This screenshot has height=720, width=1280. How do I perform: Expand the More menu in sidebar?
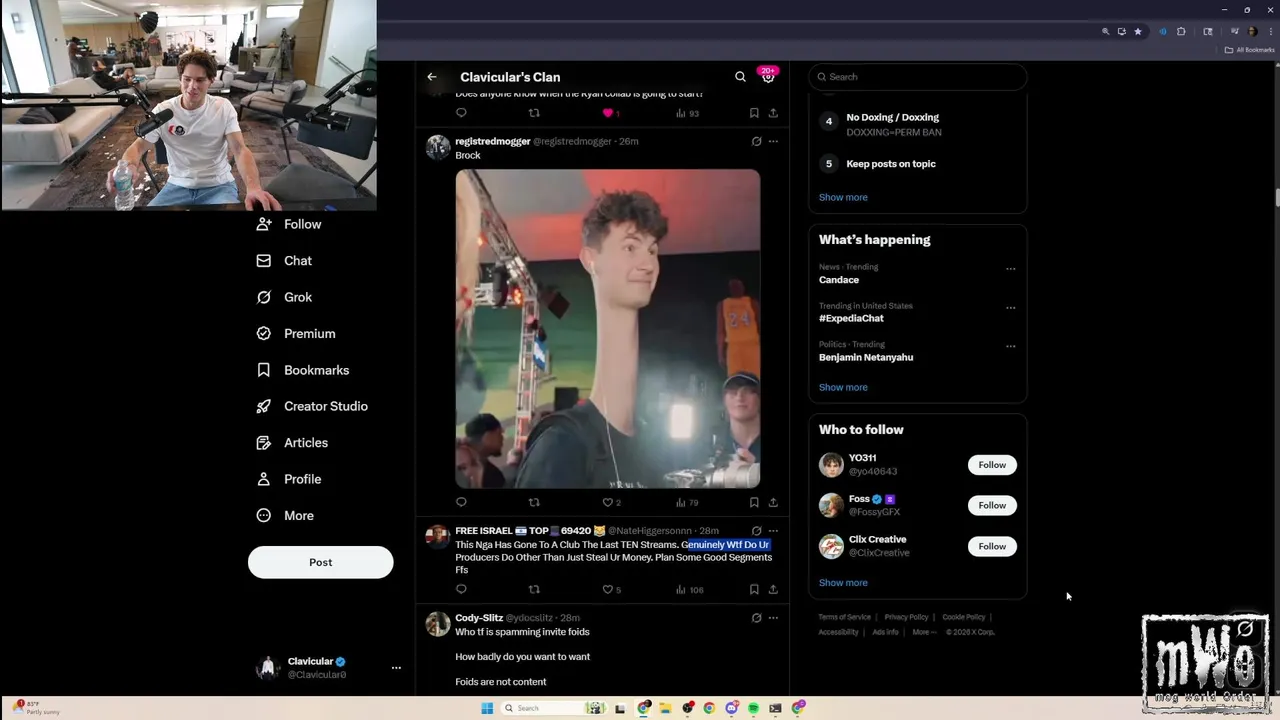point(285,515)
